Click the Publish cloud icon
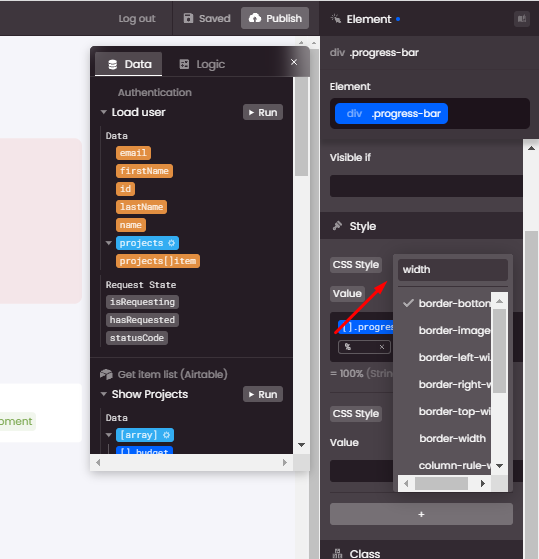This screenshot has height=559, width=539. pyautogui.click(x=255, y=18)
